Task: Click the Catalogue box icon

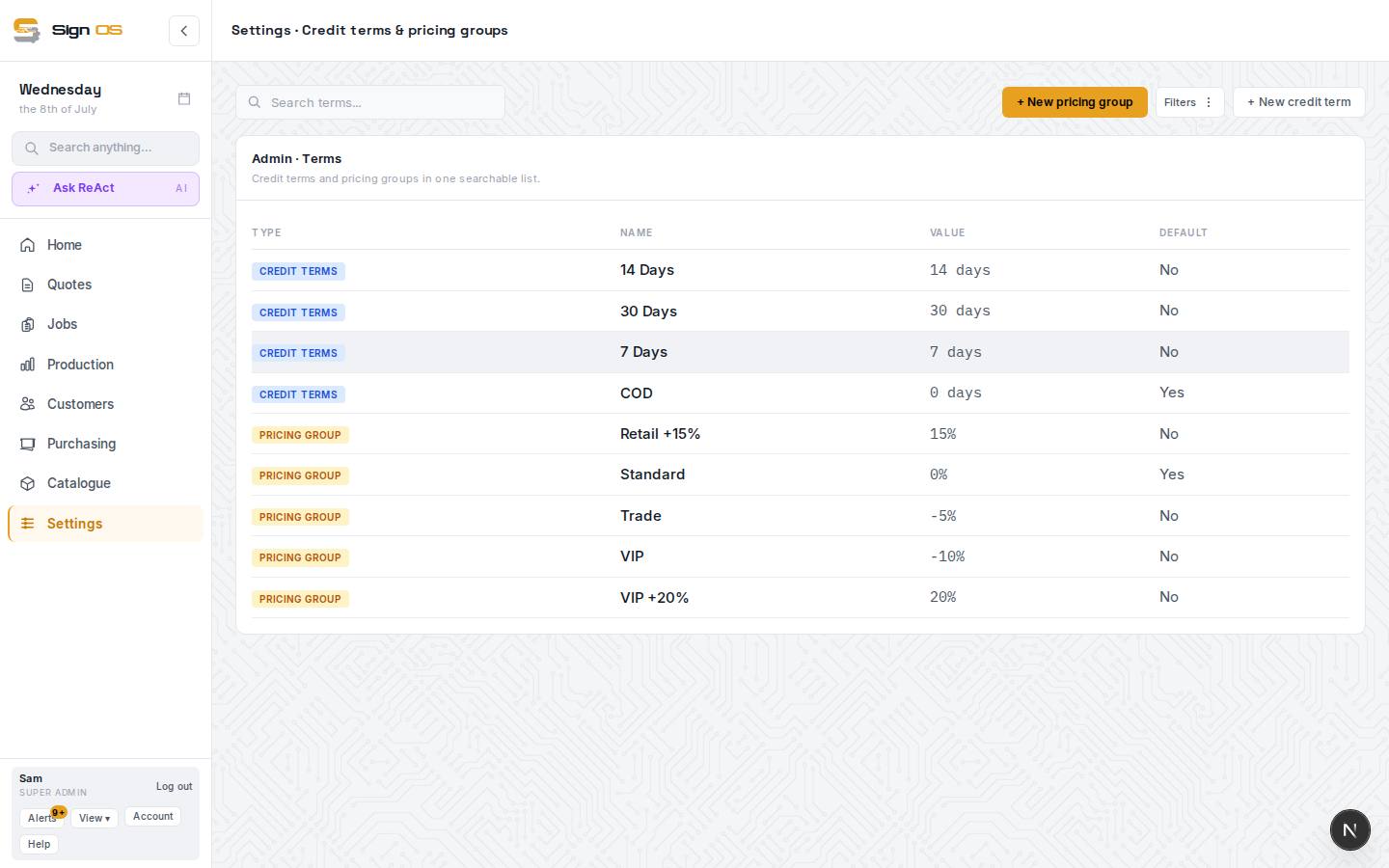Action: point(28,483)
